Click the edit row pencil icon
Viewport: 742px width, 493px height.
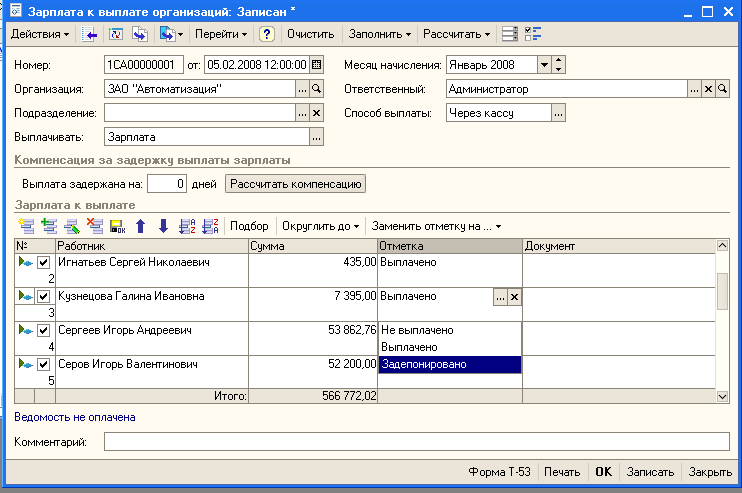point(72,226)
